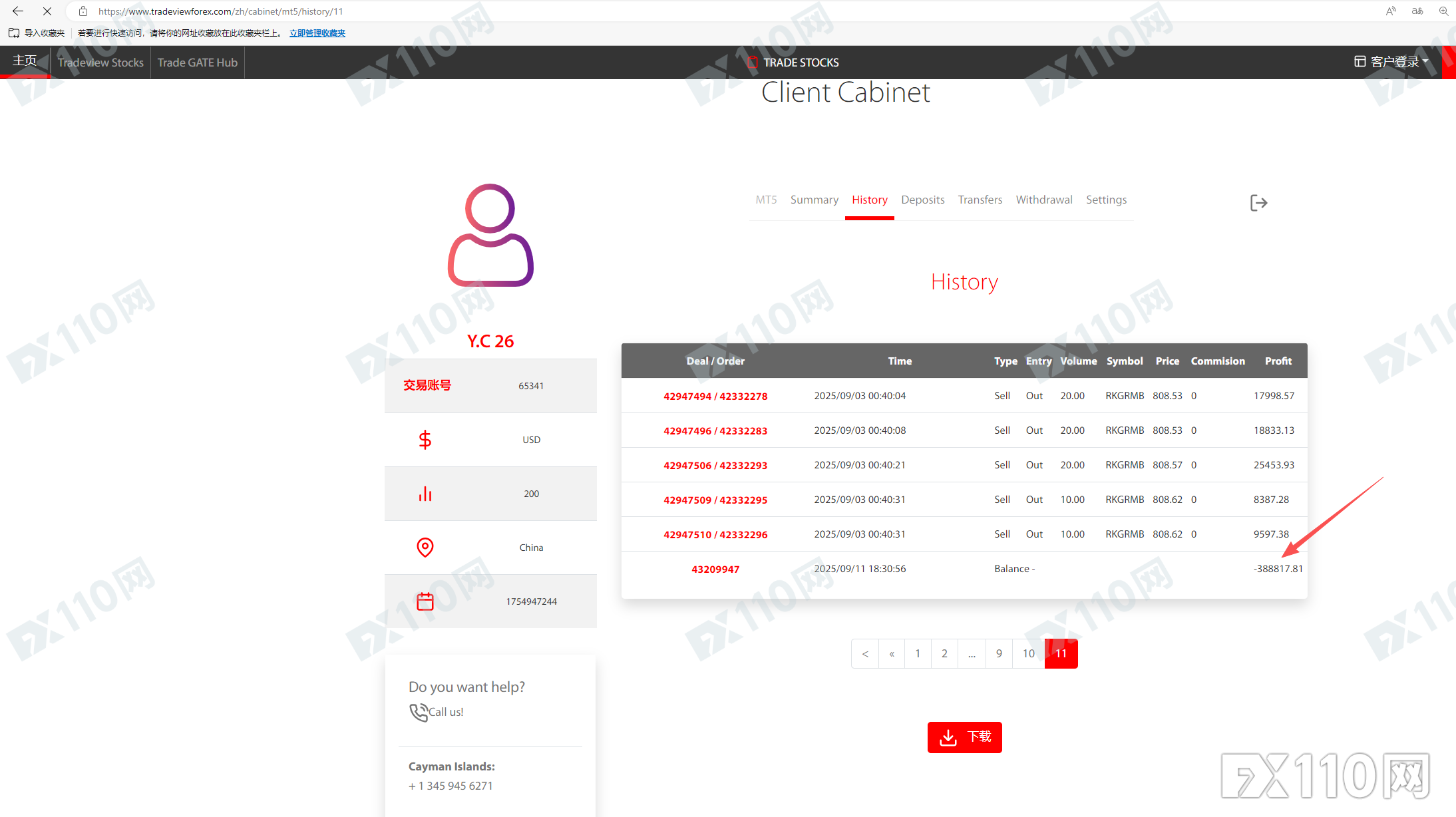
Task: Open the Withdrawal tab
Action: click(x=1043, y=200)
